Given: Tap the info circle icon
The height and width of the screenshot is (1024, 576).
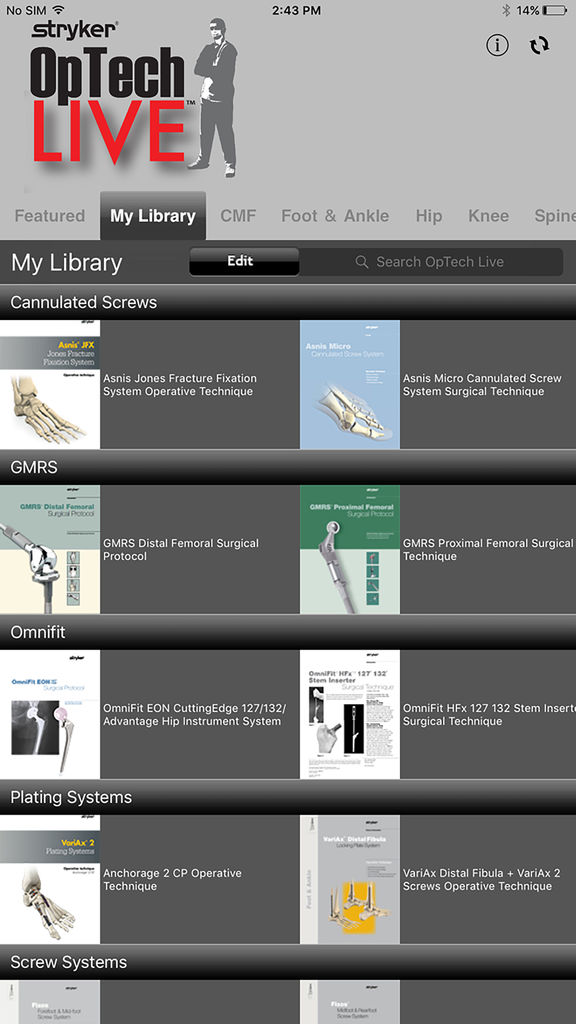Looking at the screenshot, I should click(497, 45).
